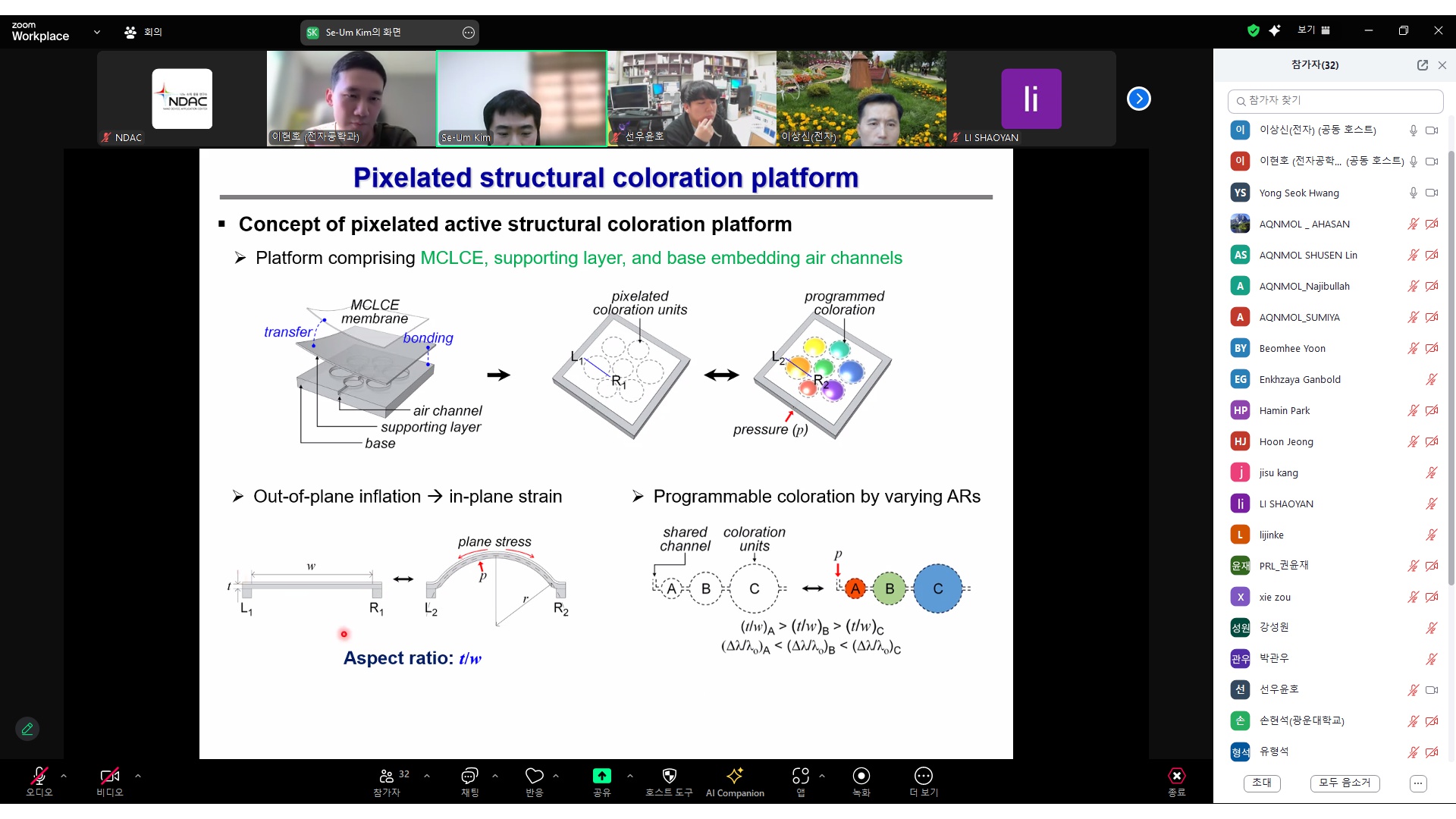Focus the participant search field
This screenshot has width=1456, height=819.
1335,100
